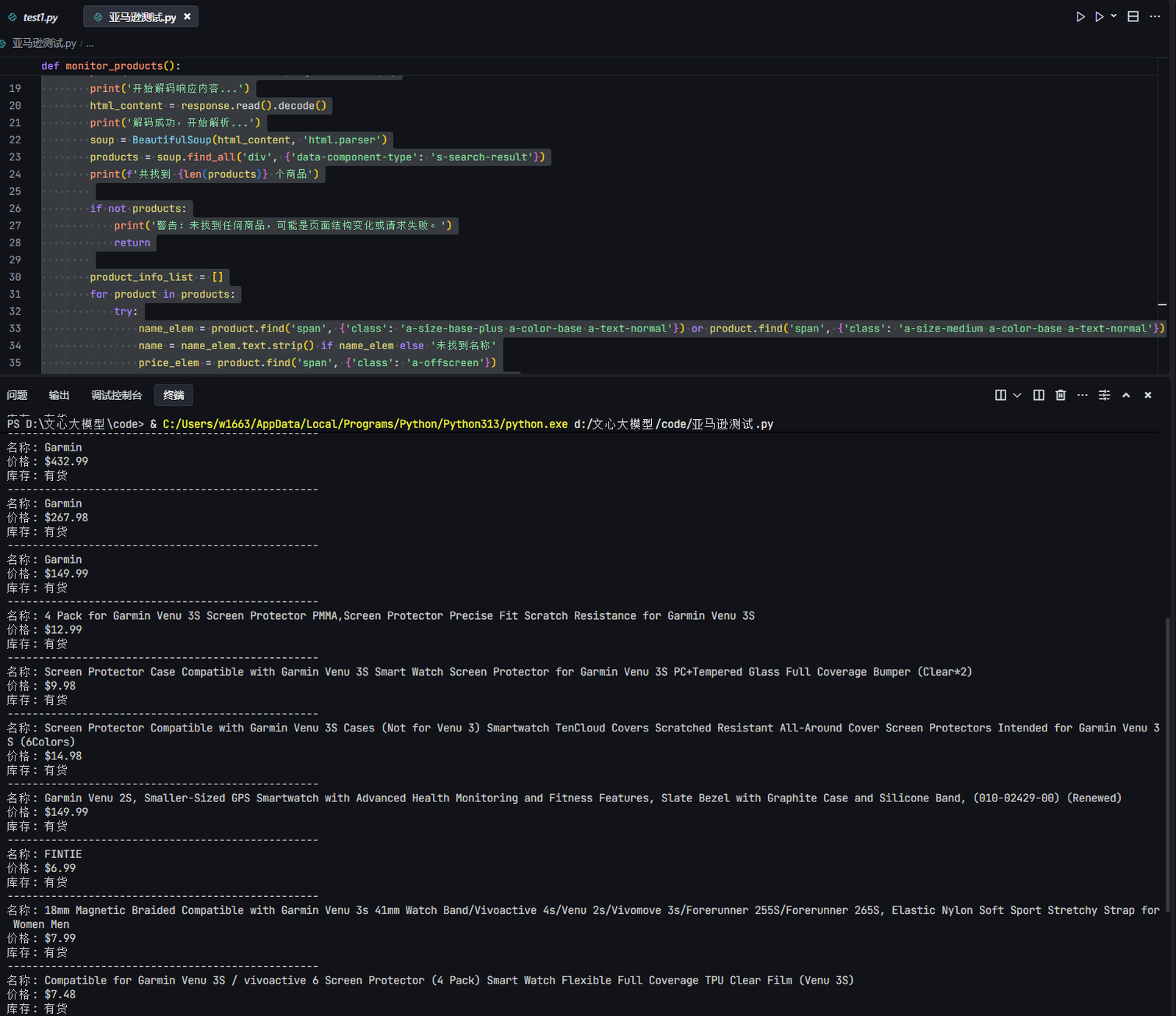Click the soup.find_all line 23

318,157
